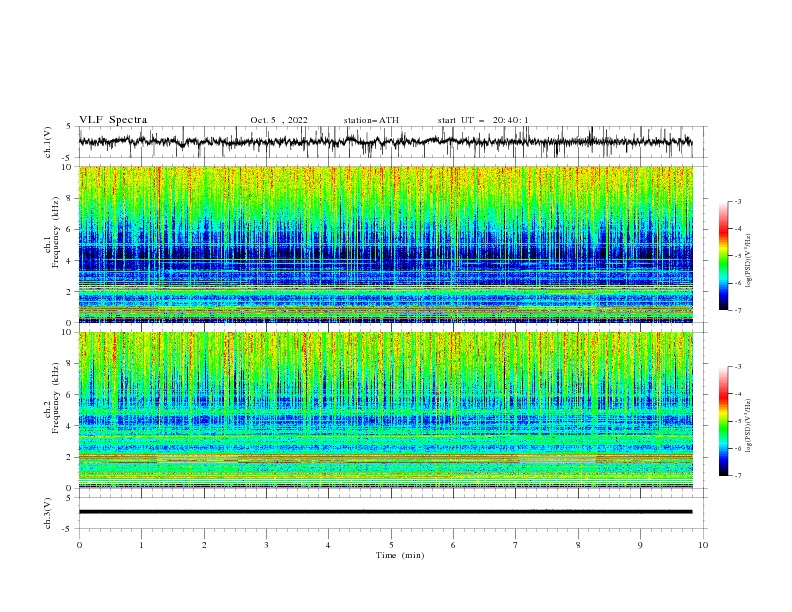Click the 'station=ATH' label
Viewport: 792px width, 612px height.
pos(371,120)
